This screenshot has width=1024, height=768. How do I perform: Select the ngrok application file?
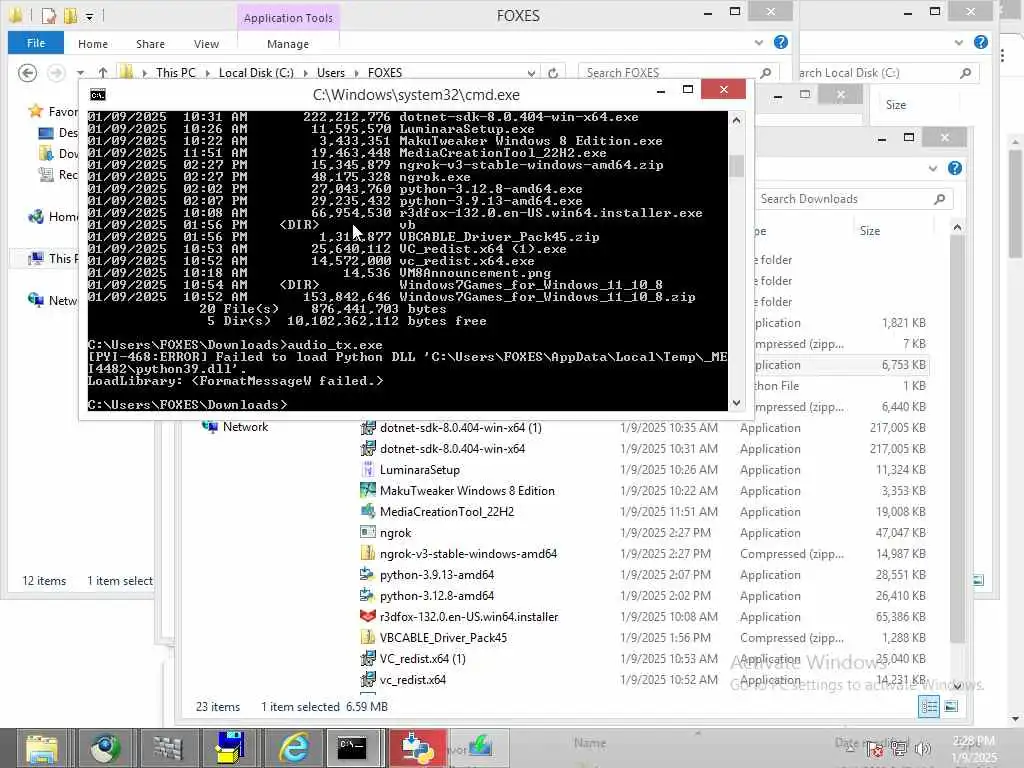[x=396, y=533]
